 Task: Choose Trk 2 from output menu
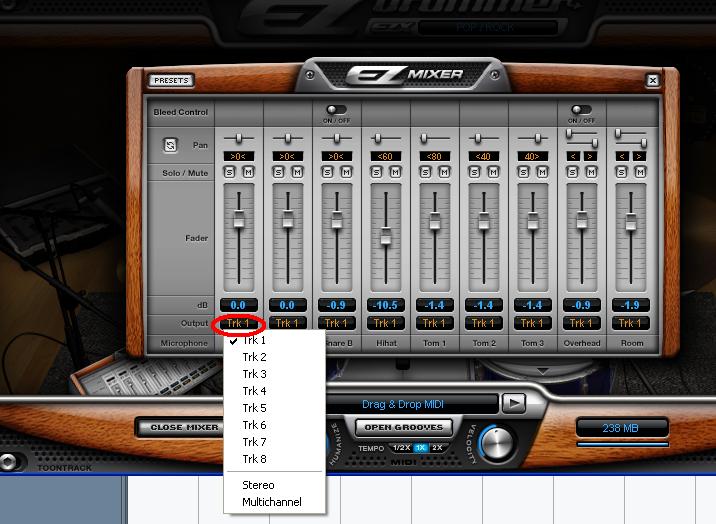click(x=274, y=357)
